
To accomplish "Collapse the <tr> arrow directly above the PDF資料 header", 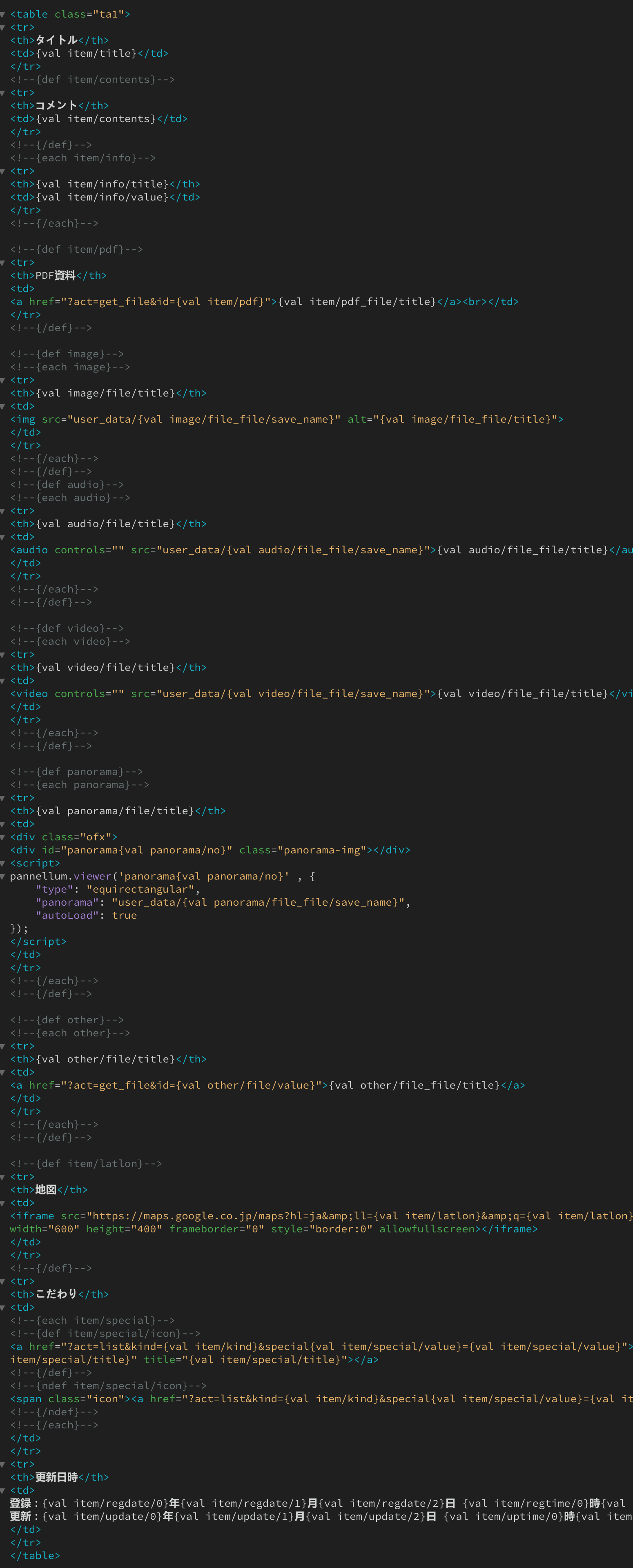I will click(3, 262).
